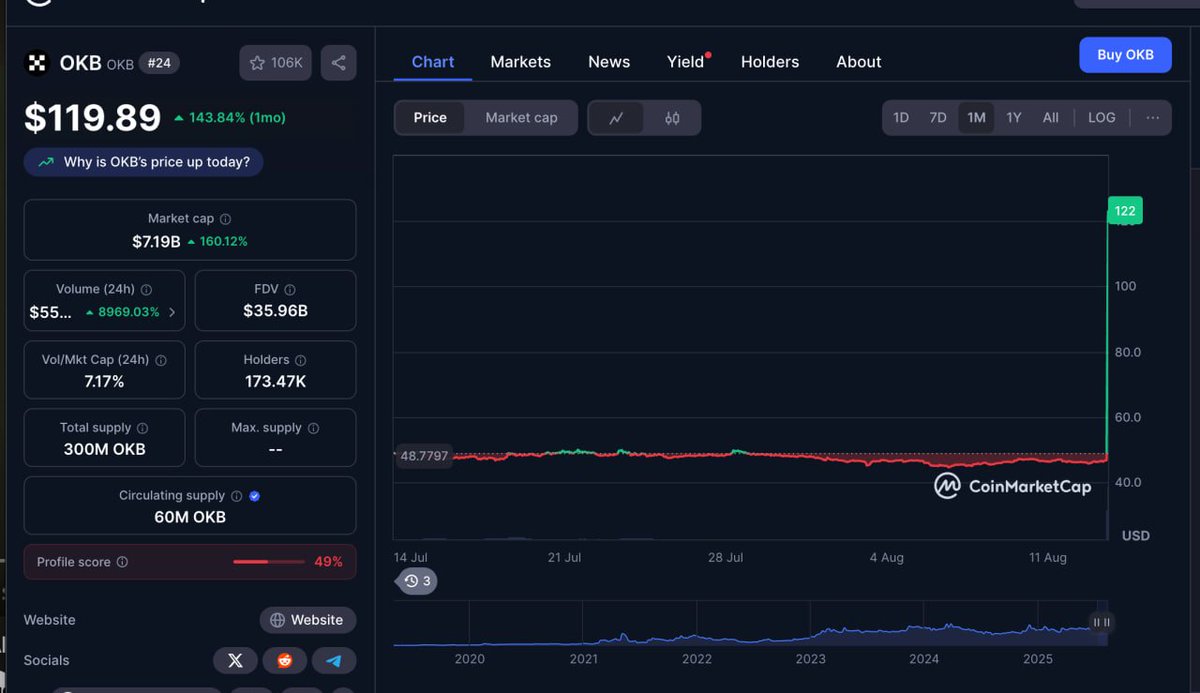
Task: Select the 1D time range
Action: coord(901,118)
